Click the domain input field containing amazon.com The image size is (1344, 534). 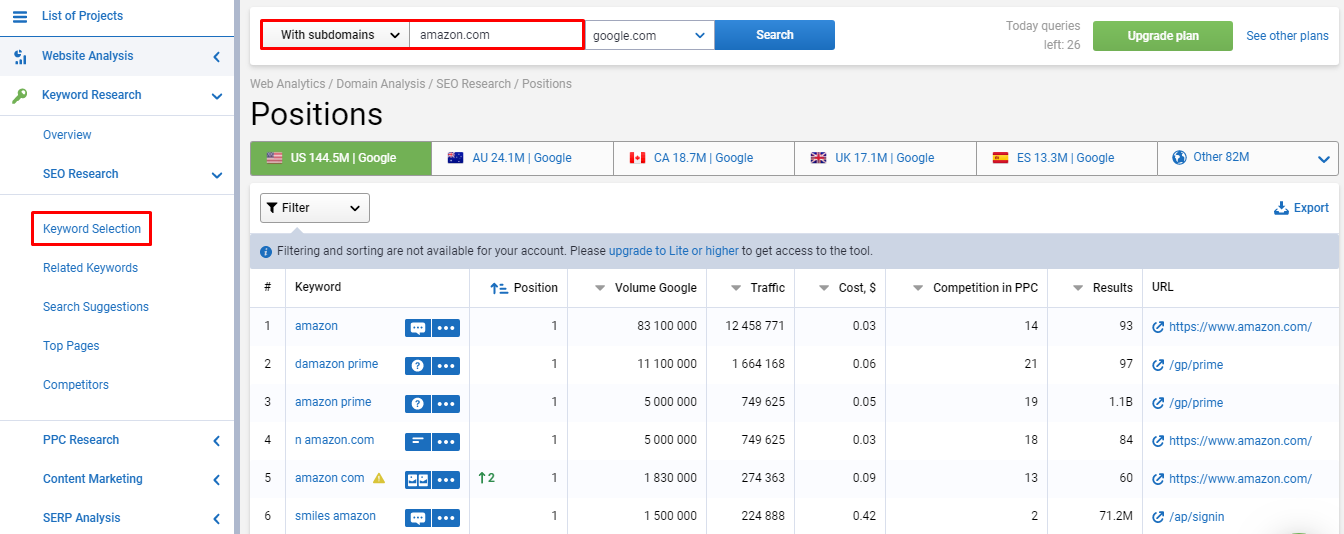(x=497, y=35)
